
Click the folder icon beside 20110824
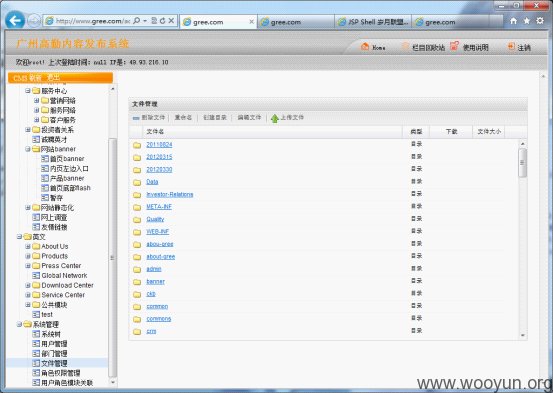click(x=137, y=145)
